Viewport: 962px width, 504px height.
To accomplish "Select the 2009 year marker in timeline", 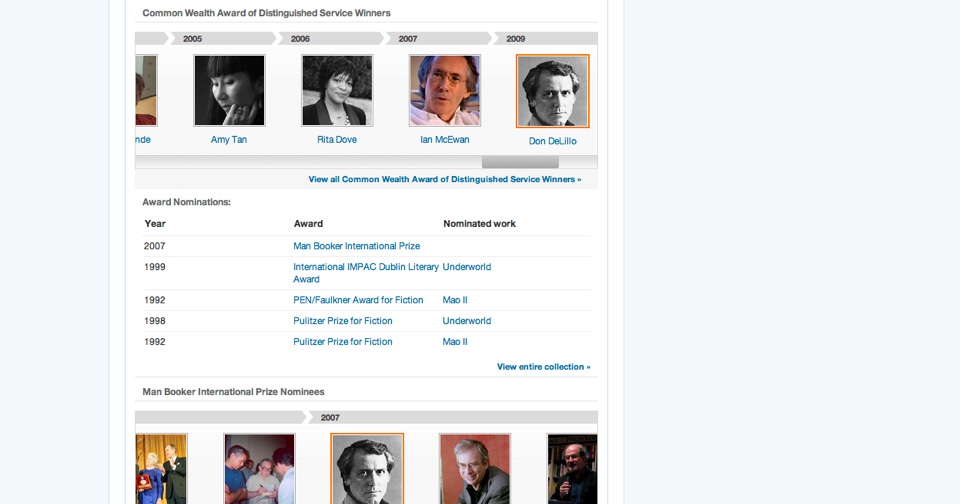I will 515,39.
